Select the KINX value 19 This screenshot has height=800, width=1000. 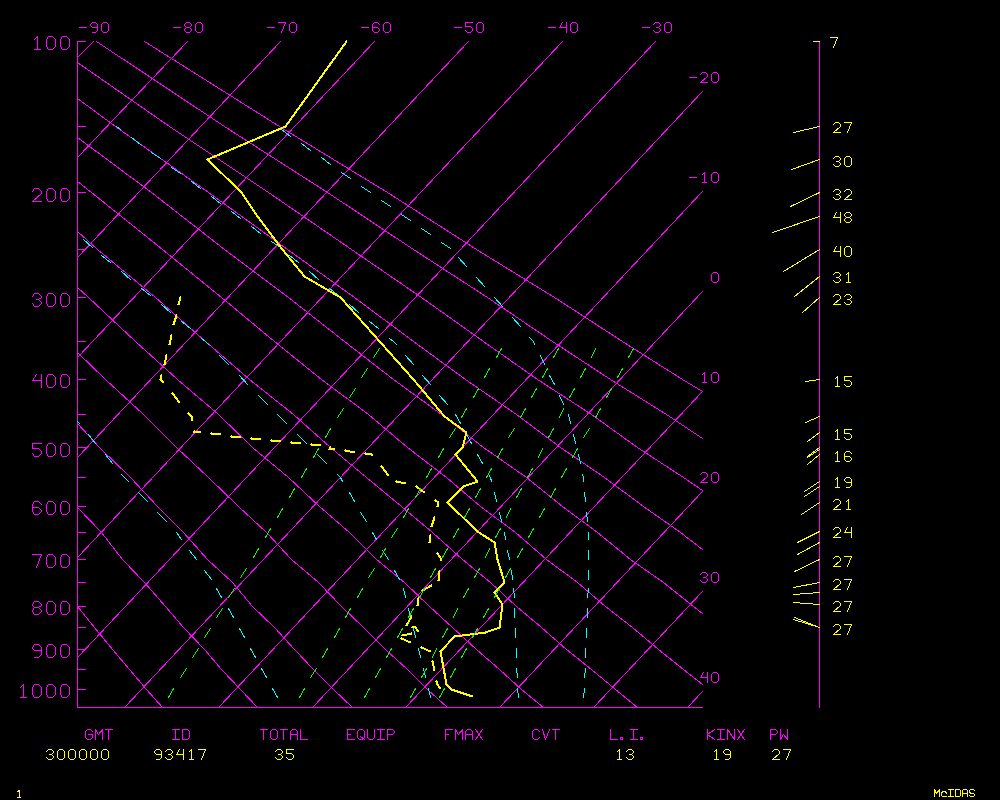pyautogui.click(x=722, y=755)
